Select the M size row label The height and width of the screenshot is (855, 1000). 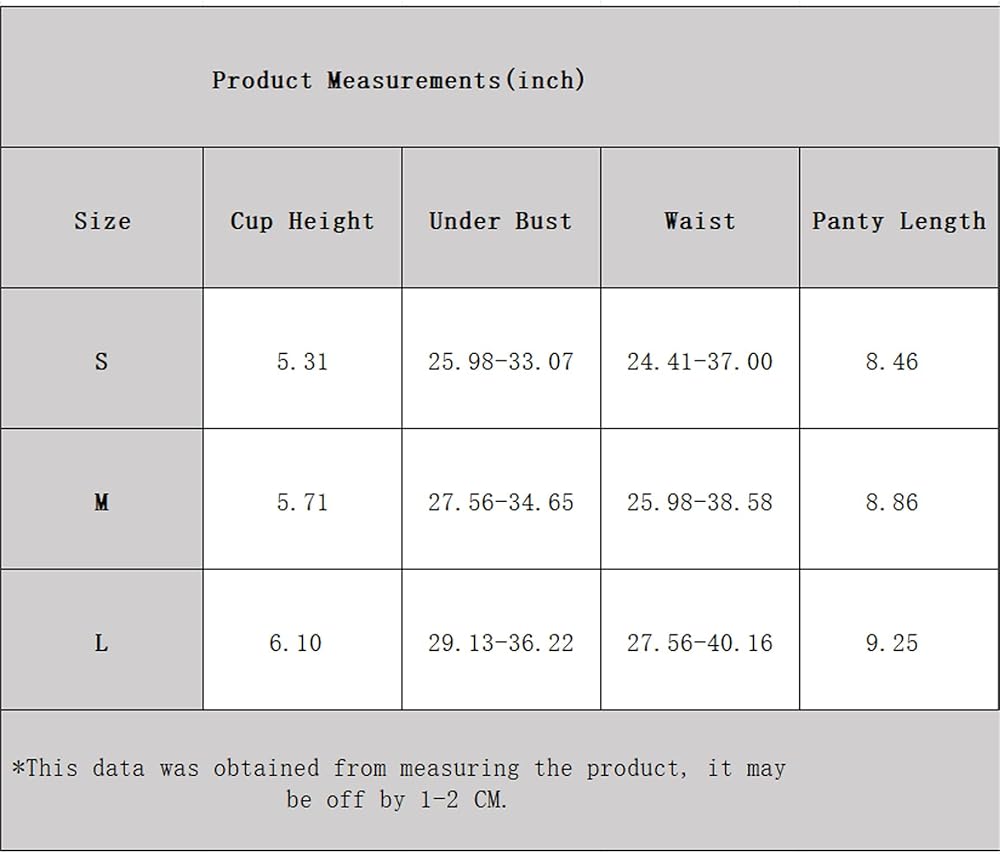(x=101, y=502)
